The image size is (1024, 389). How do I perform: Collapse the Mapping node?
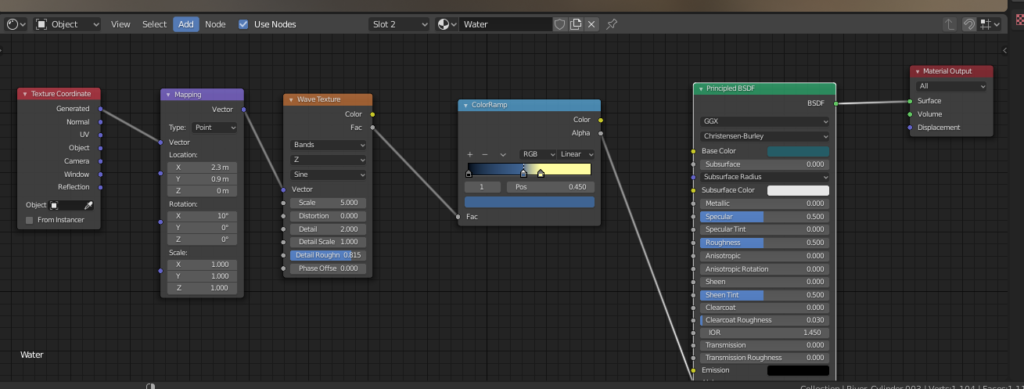tap(168, 95)
